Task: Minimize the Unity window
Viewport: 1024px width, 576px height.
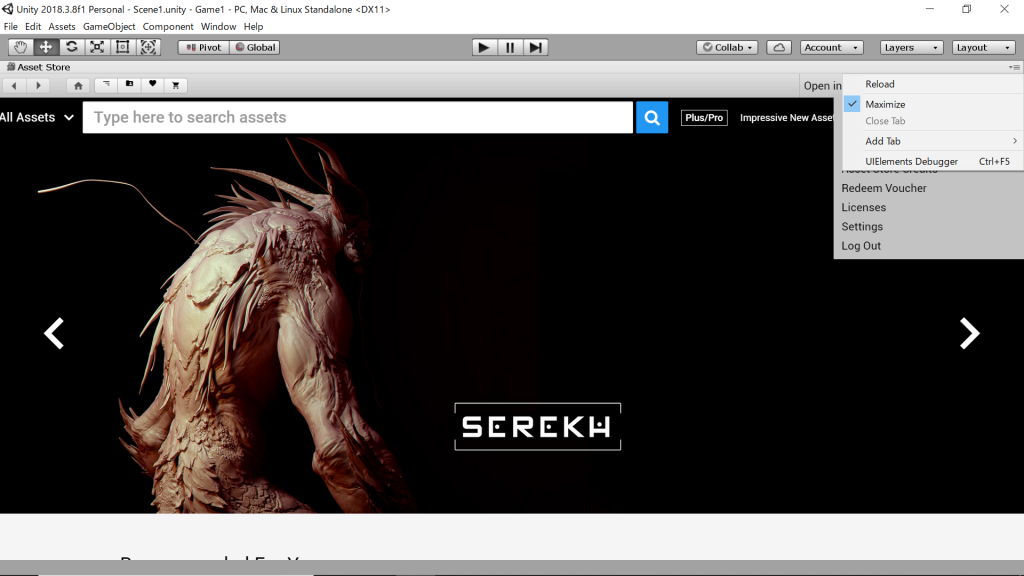Action: coord(930,9)
